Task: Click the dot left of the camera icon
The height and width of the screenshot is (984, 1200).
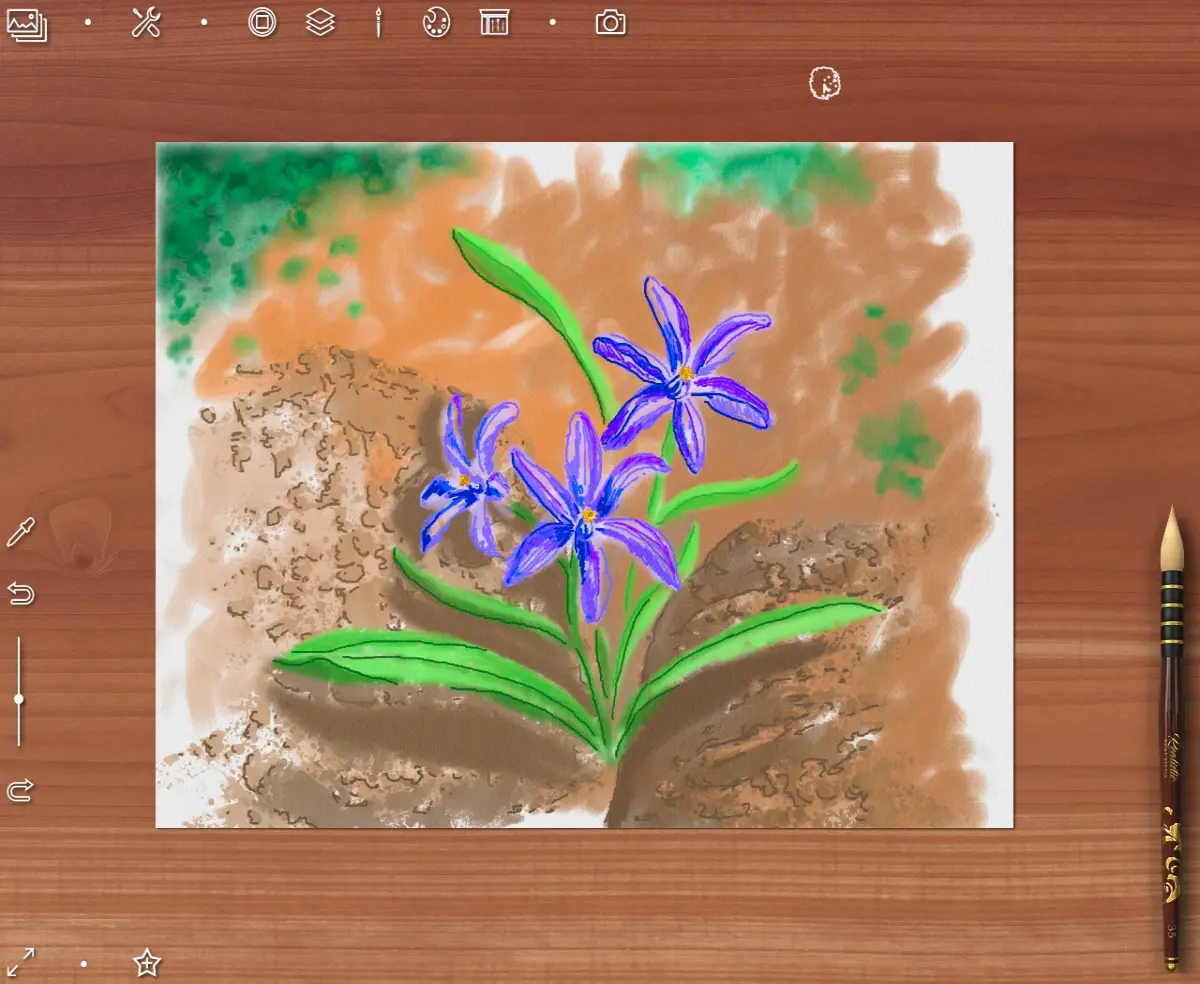Action: (x=552, y=22)
